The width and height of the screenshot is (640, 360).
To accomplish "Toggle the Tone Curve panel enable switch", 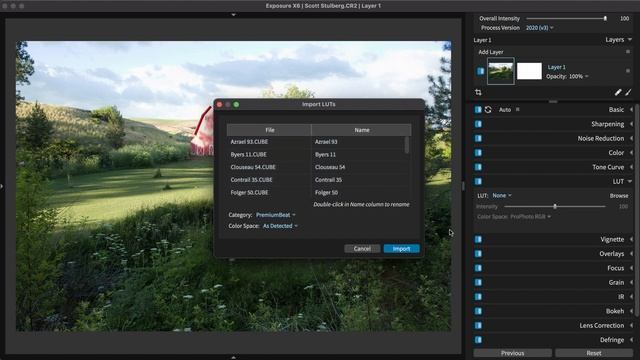I will [x=478, y=167].
